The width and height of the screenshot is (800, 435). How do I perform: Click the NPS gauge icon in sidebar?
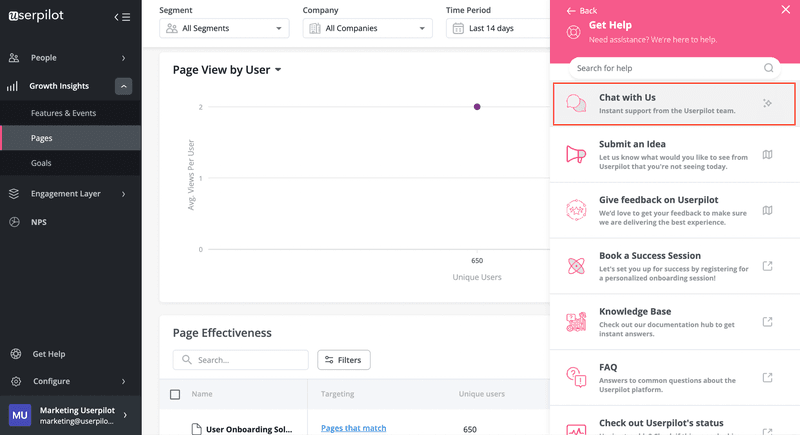14,222
